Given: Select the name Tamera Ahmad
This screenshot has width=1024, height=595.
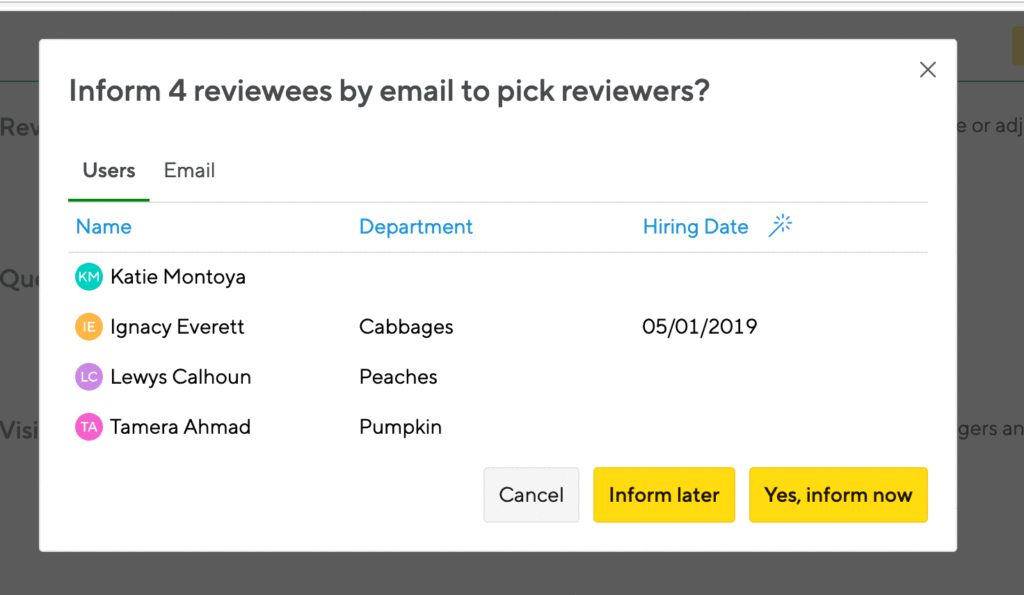Looking at the screenshot, I should click(180, 427).
